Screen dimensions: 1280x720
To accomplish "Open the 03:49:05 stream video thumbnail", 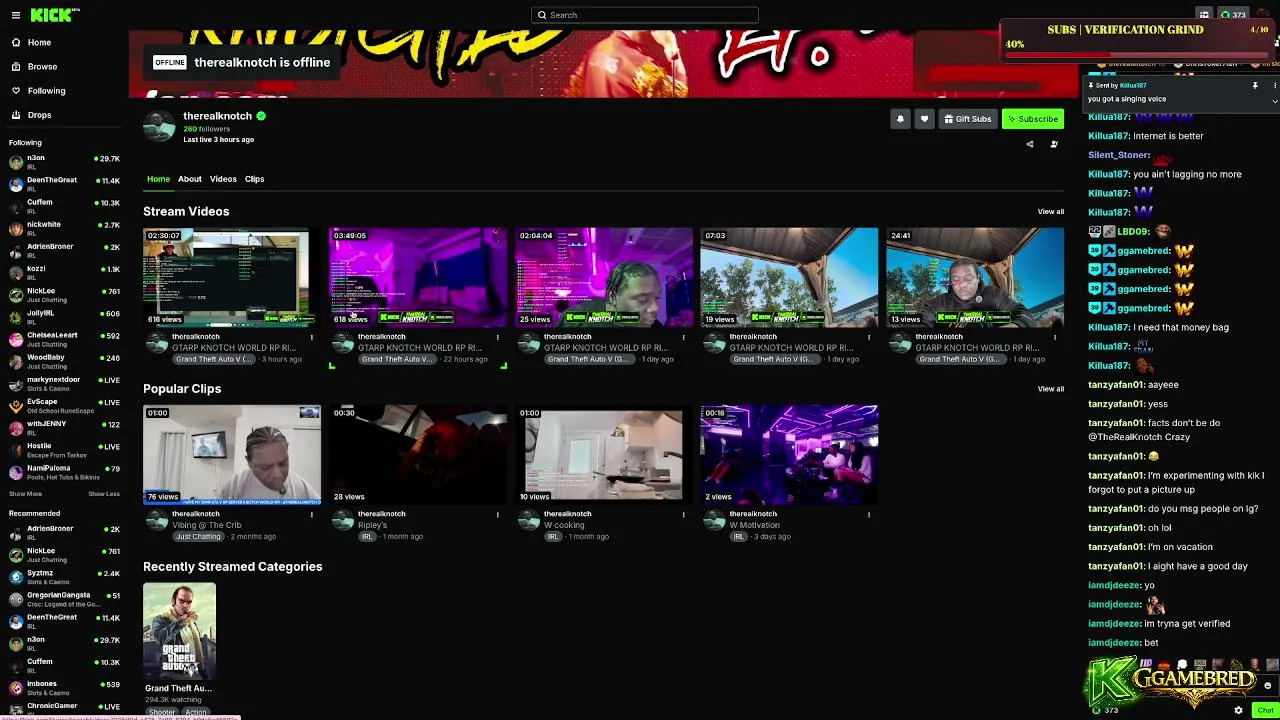I will tap(418, 277).
